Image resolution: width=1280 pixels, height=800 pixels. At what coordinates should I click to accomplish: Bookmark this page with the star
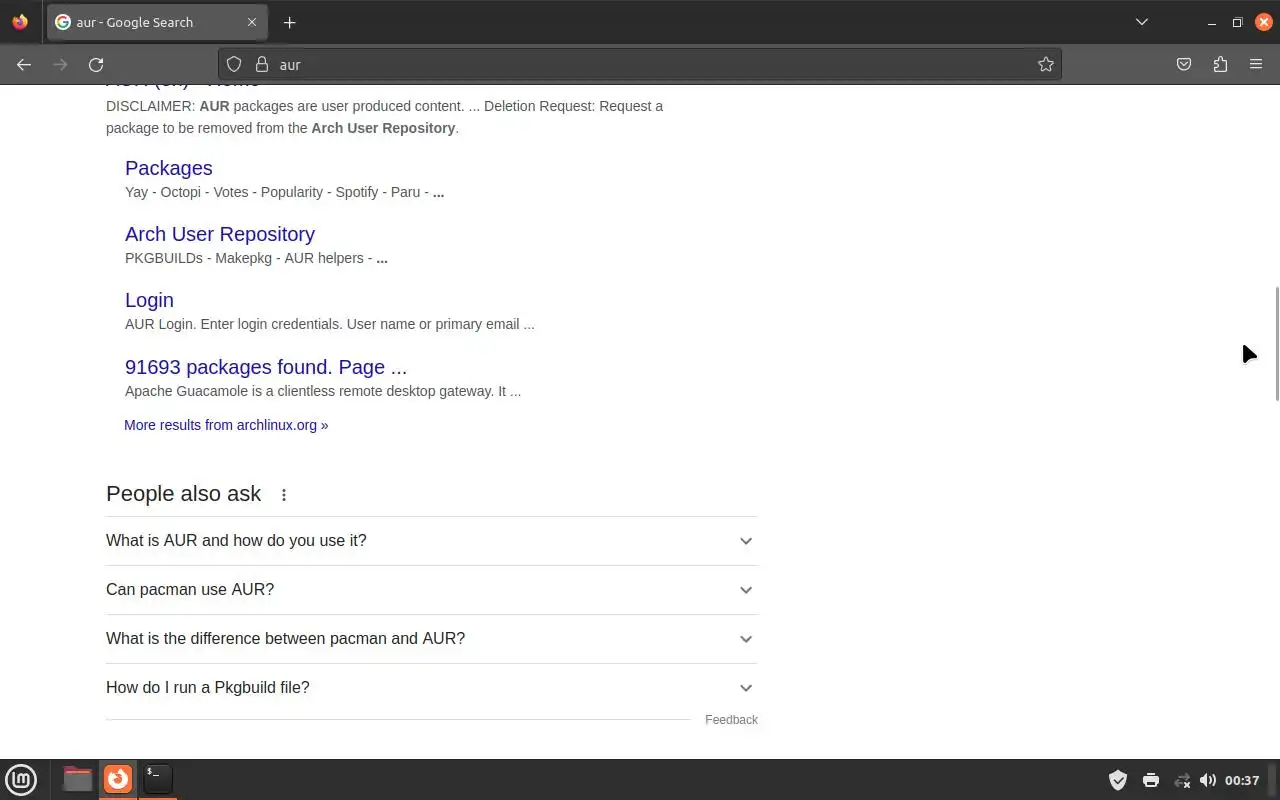(1046, 64)
